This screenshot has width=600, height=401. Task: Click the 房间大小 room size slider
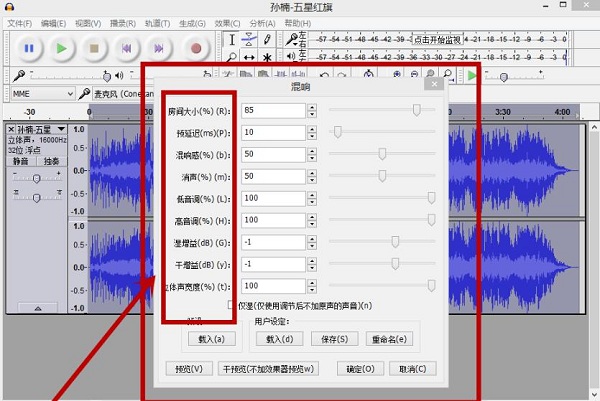pyautogui.click(x=382, y=109)
